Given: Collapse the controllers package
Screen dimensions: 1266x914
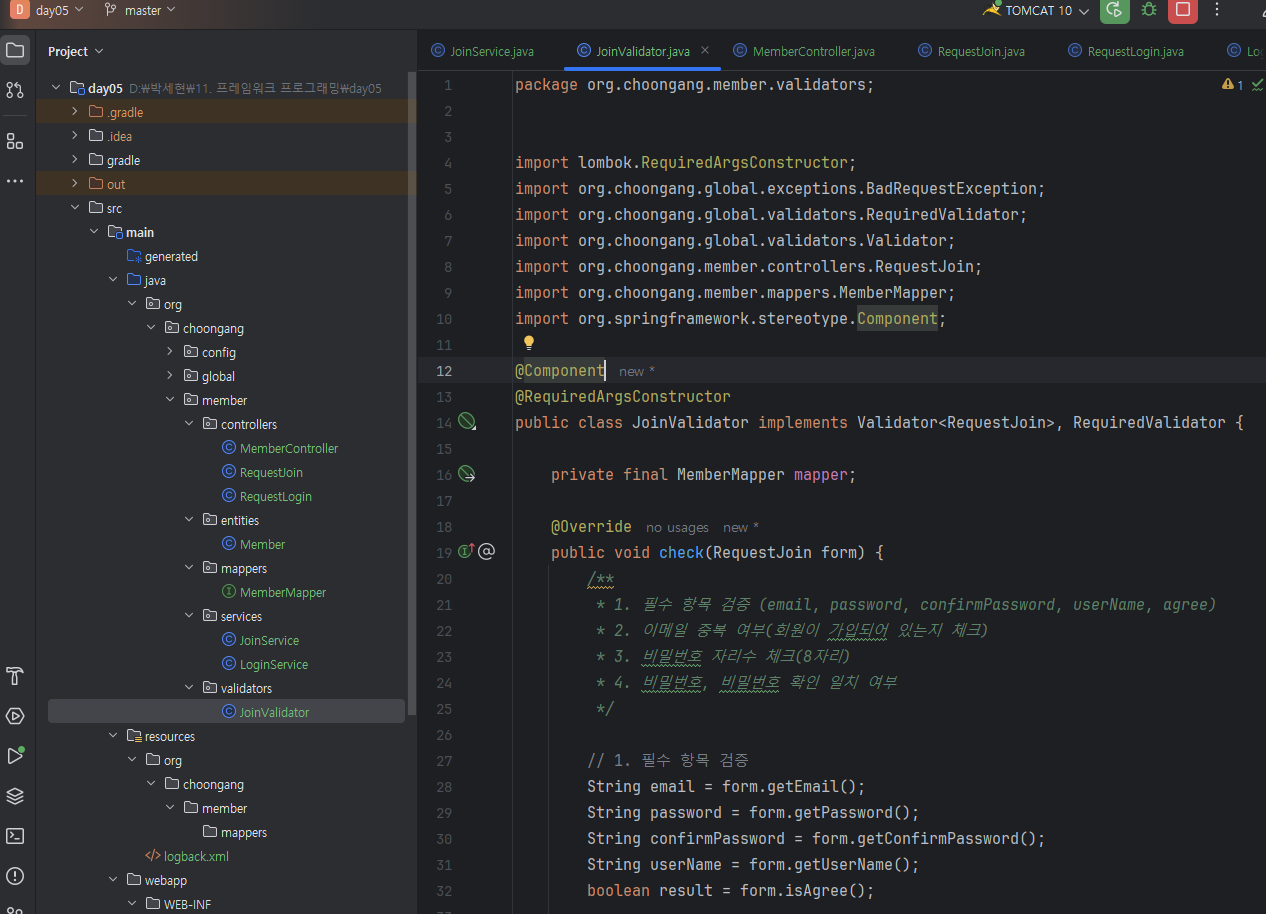Looking at the screenshot, I should tap(188, 424).
